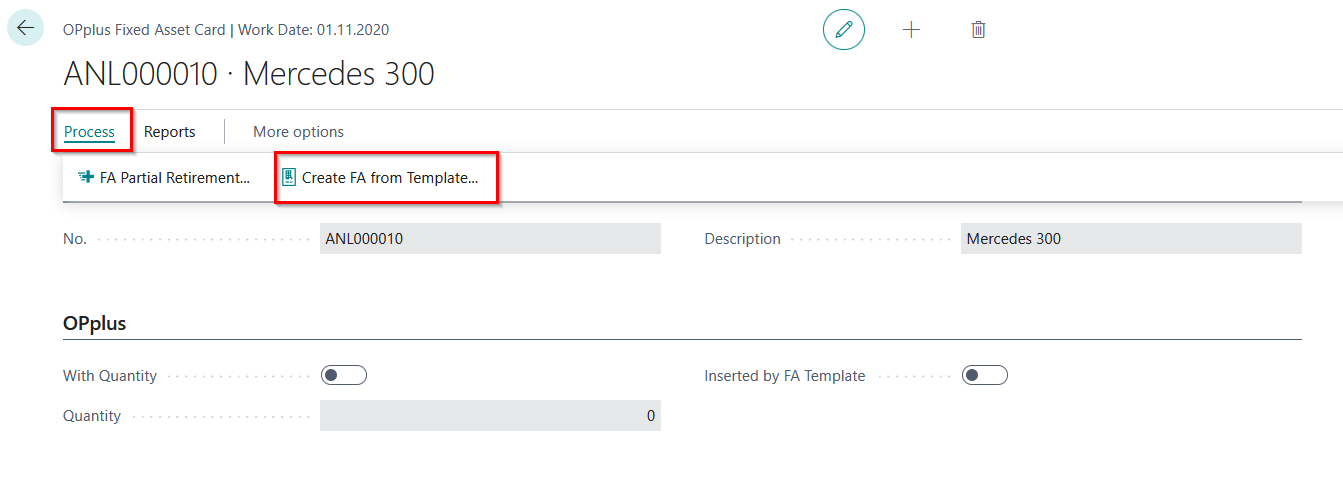This screenshot has height=485, width=1343.
Task: Click the OPplus Fixed Asset Card caption
Action: pos(145,29)
